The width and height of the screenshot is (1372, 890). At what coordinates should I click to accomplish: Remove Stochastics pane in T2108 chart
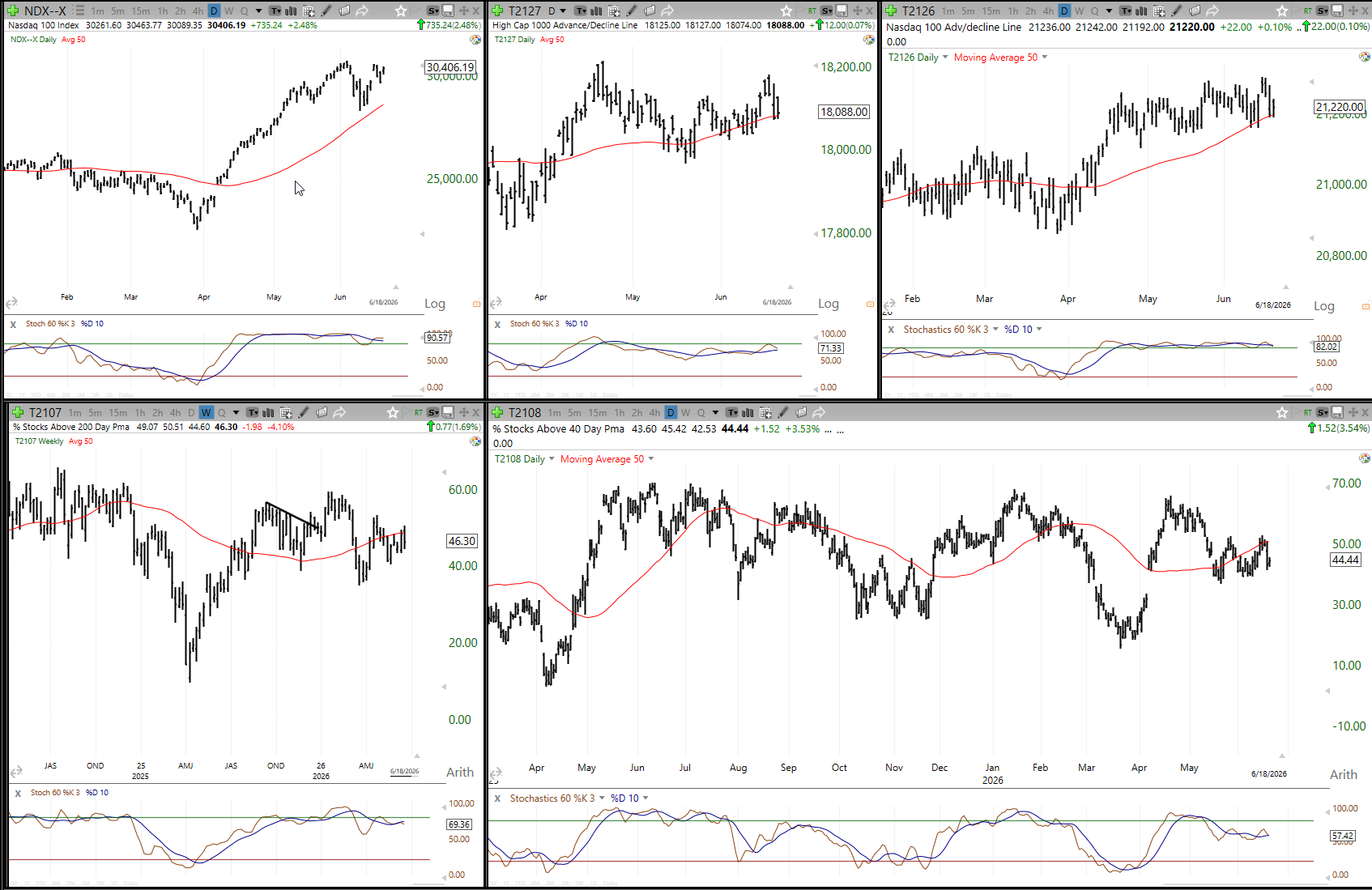[x=497, y=798]
